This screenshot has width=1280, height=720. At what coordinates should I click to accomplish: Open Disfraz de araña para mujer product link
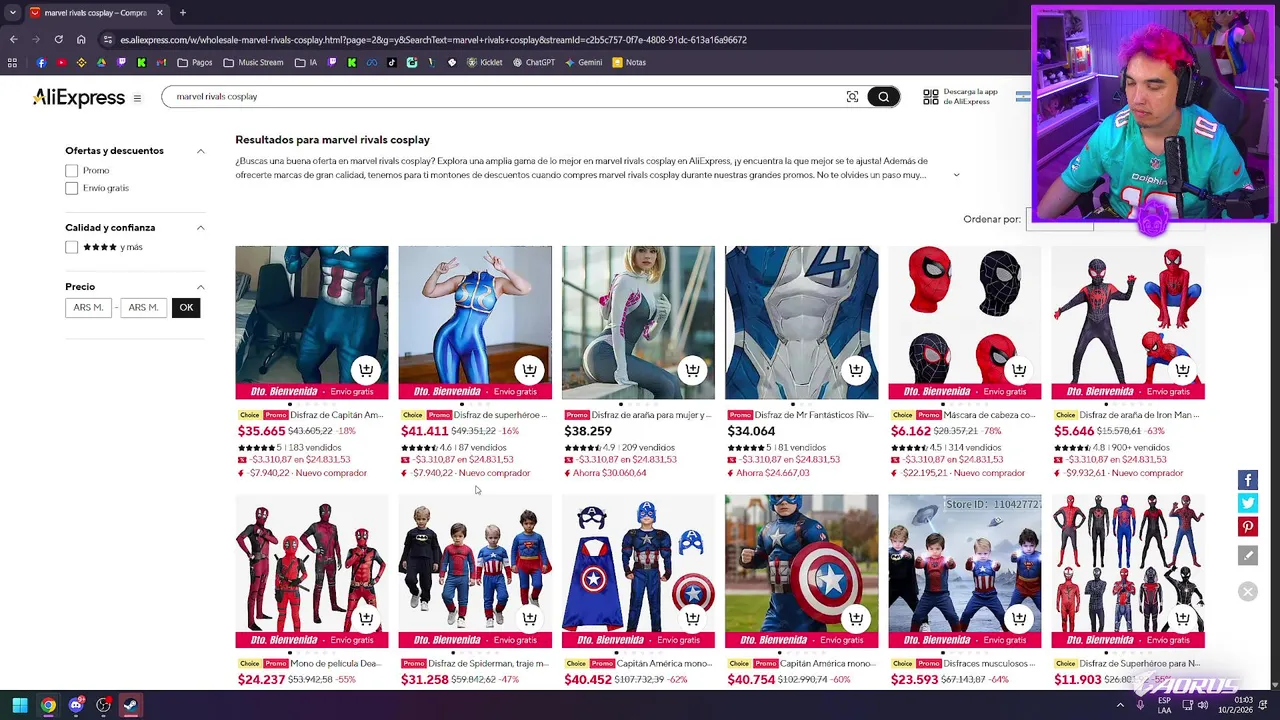click(651, 415)
